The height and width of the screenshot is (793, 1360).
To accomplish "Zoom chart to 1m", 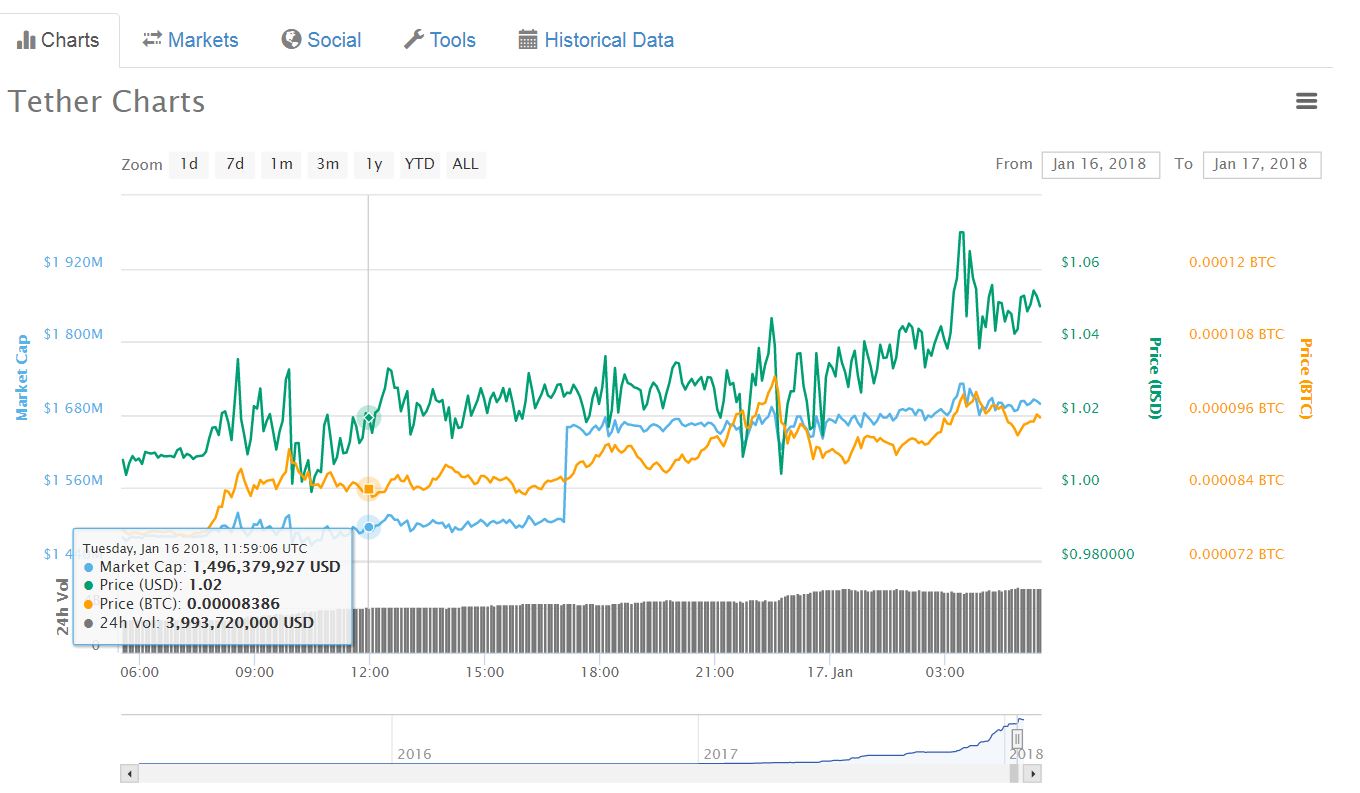I will [282, 164].
